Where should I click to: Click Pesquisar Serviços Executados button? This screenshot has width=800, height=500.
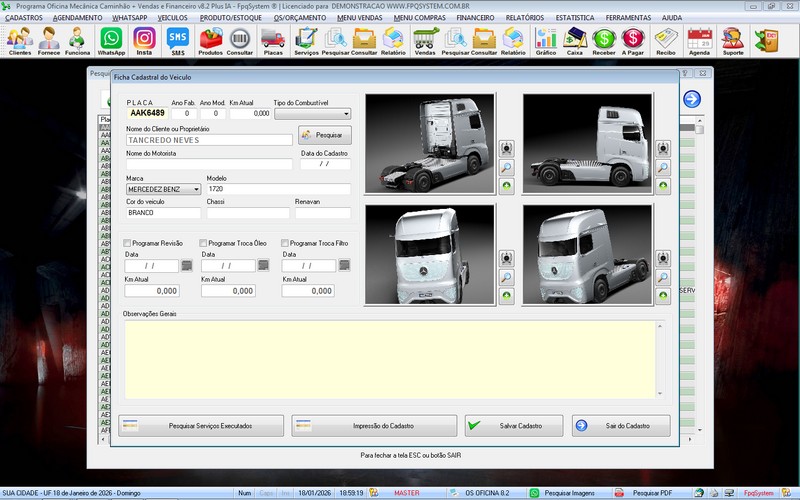(201, 426)
